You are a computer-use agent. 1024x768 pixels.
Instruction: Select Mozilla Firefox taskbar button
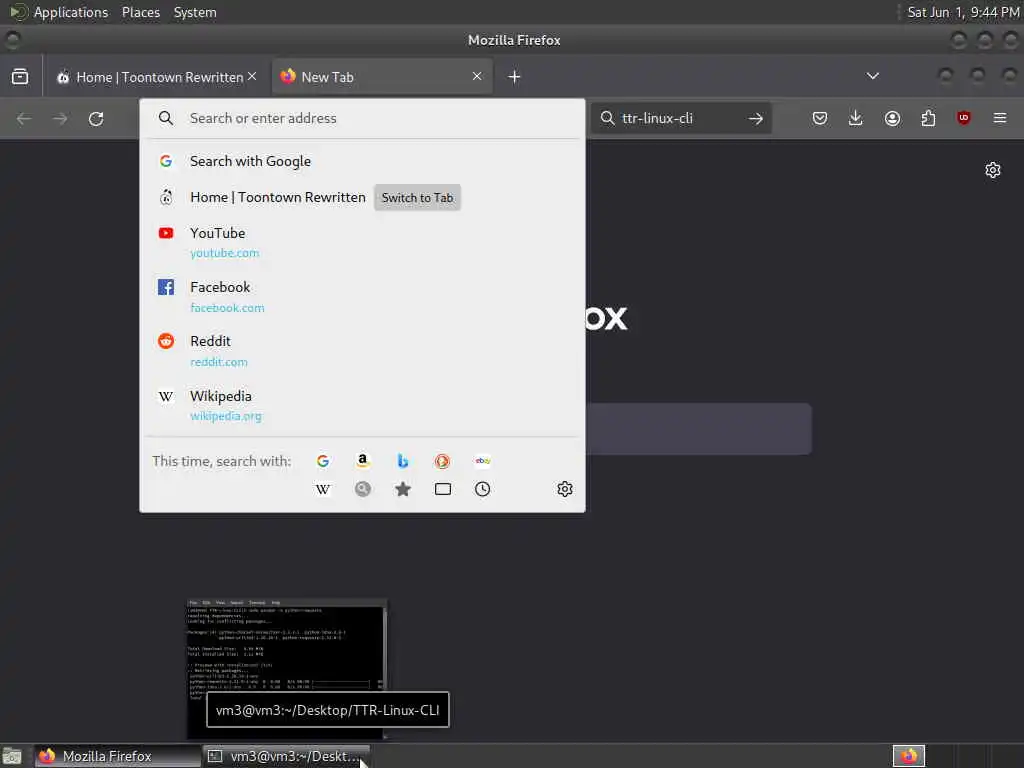click(118, 756)
